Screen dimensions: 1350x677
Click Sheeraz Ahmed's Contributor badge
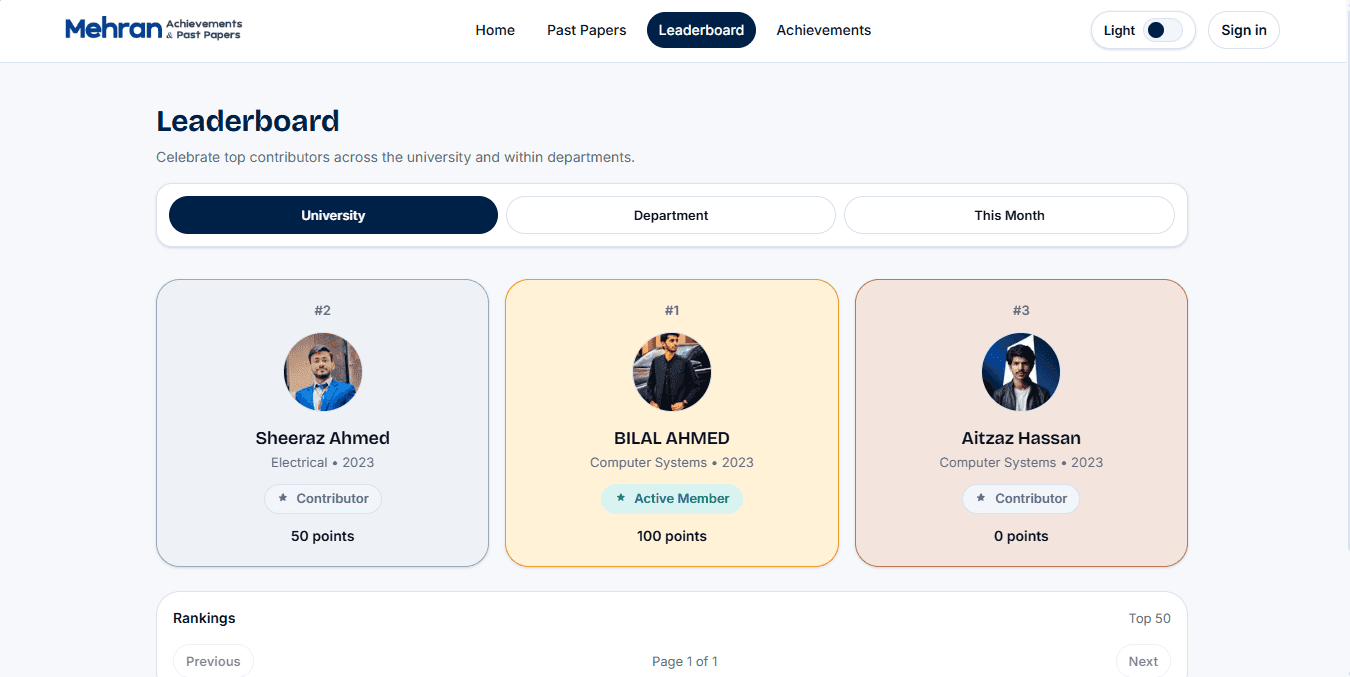(323, 499)
